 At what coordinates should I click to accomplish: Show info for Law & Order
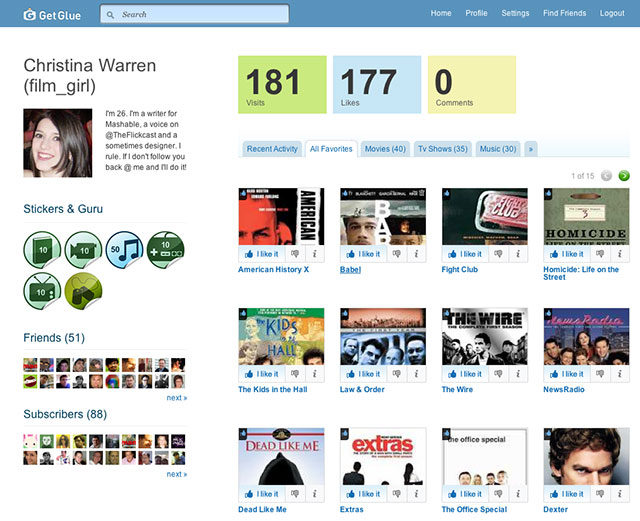416,374
